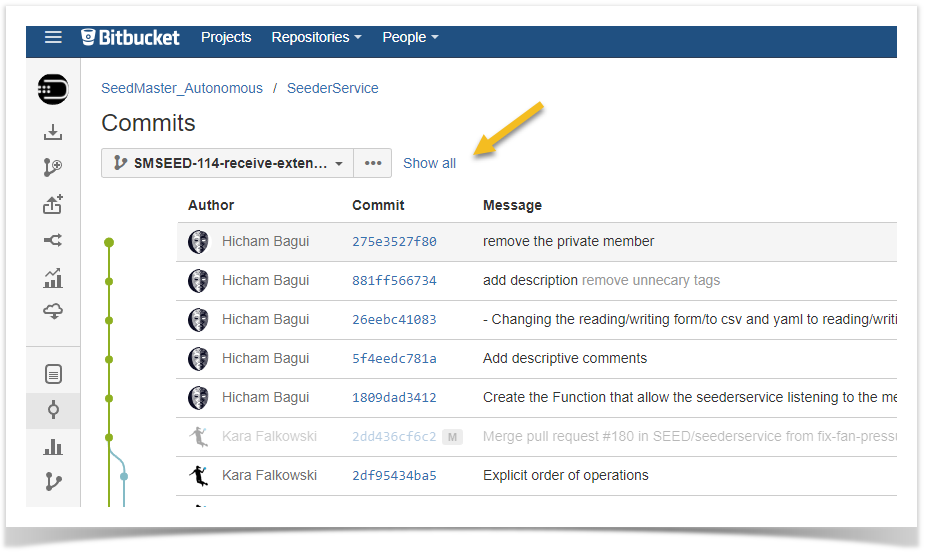Screen dimensions: 931x556
Task: Click the SeedMaster_Autonomous breadcrumb link
Action: (182, 89)
